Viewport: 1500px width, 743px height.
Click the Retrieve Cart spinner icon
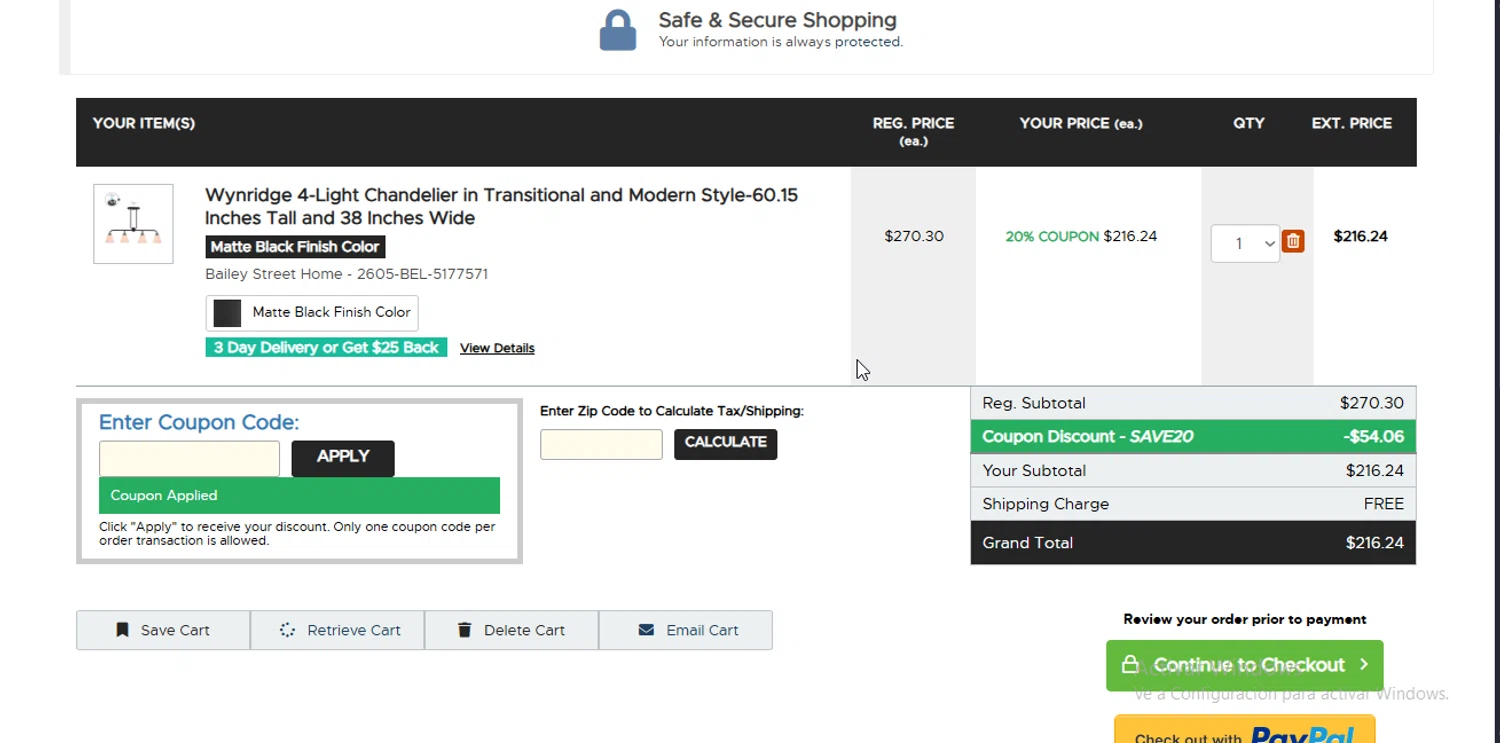coord(287,630)
